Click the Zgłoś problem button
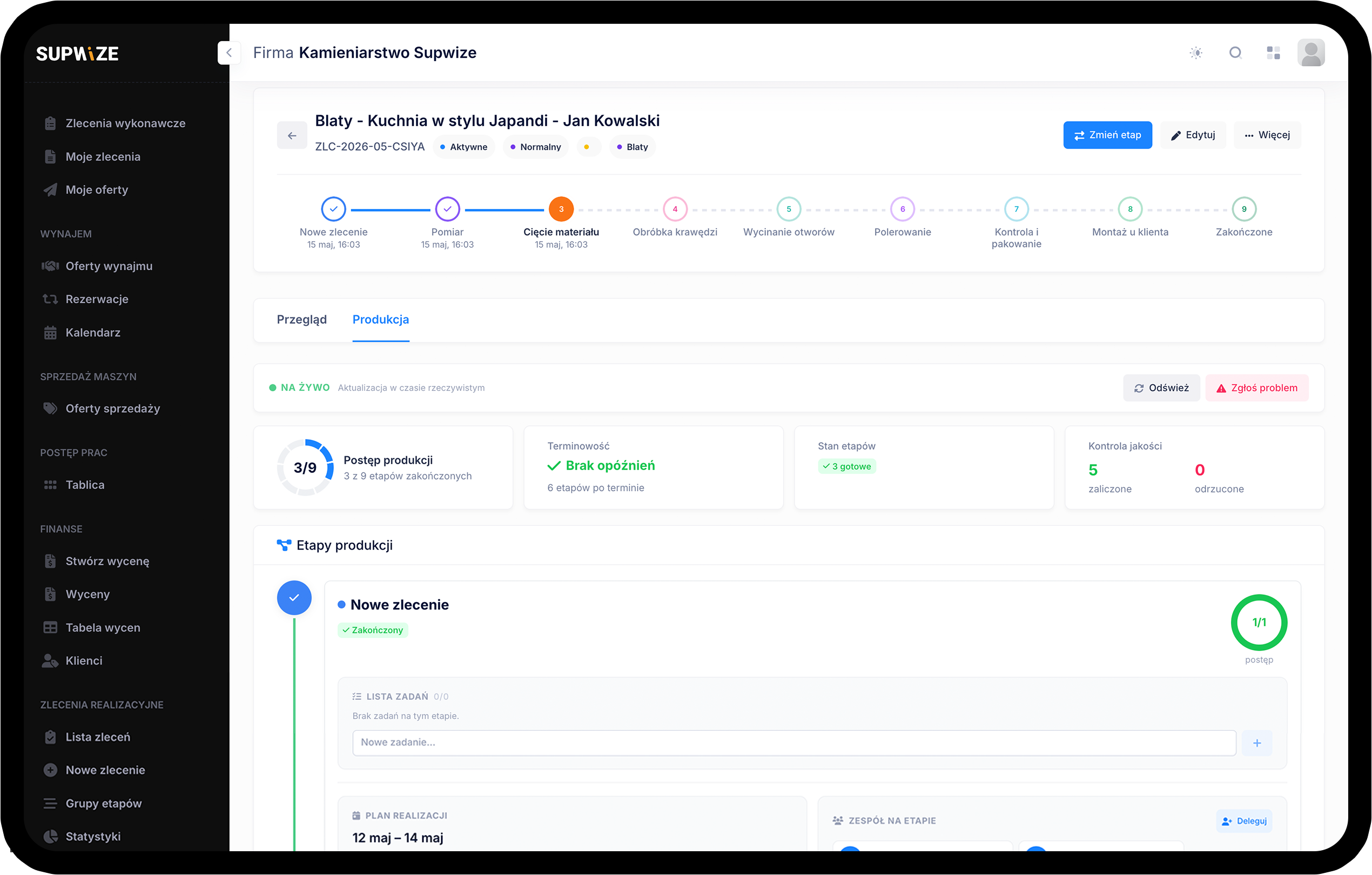The height and width of the screenshot is (875, 1372). (x=1257, y=388)
